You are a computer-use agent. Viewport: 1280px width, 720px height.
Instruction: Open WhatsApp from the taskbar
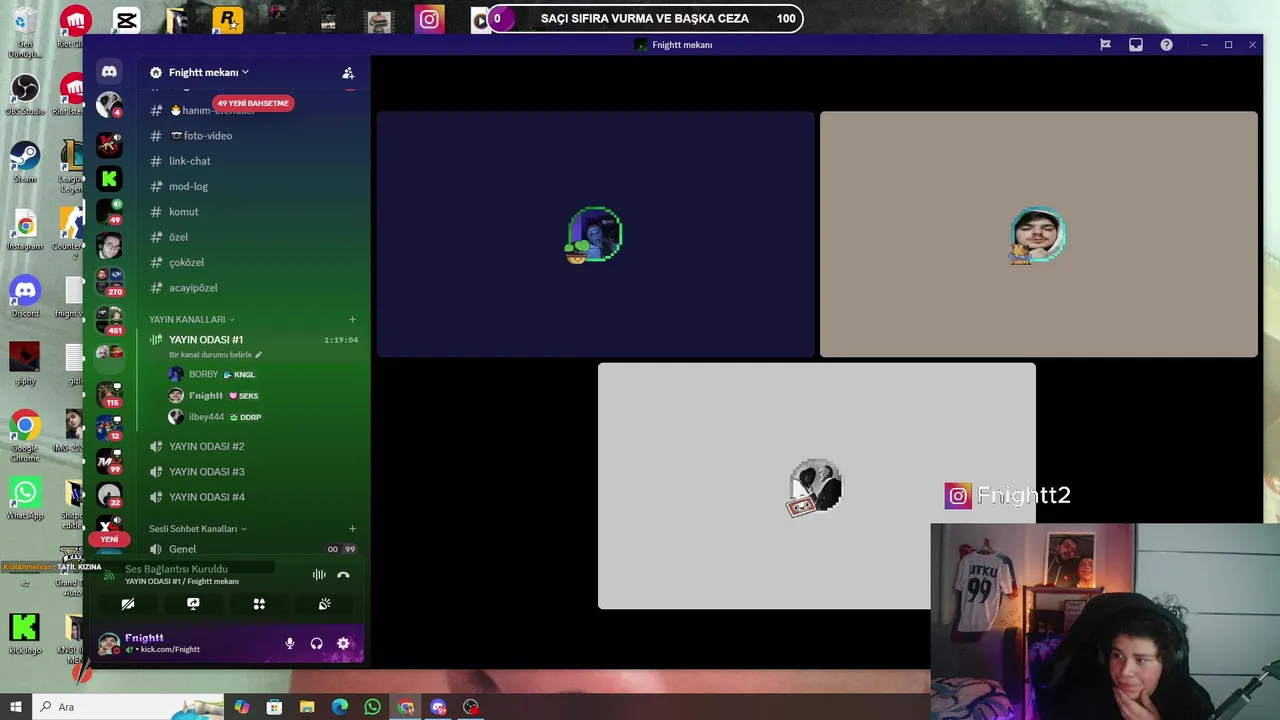[x=373, y=707]
